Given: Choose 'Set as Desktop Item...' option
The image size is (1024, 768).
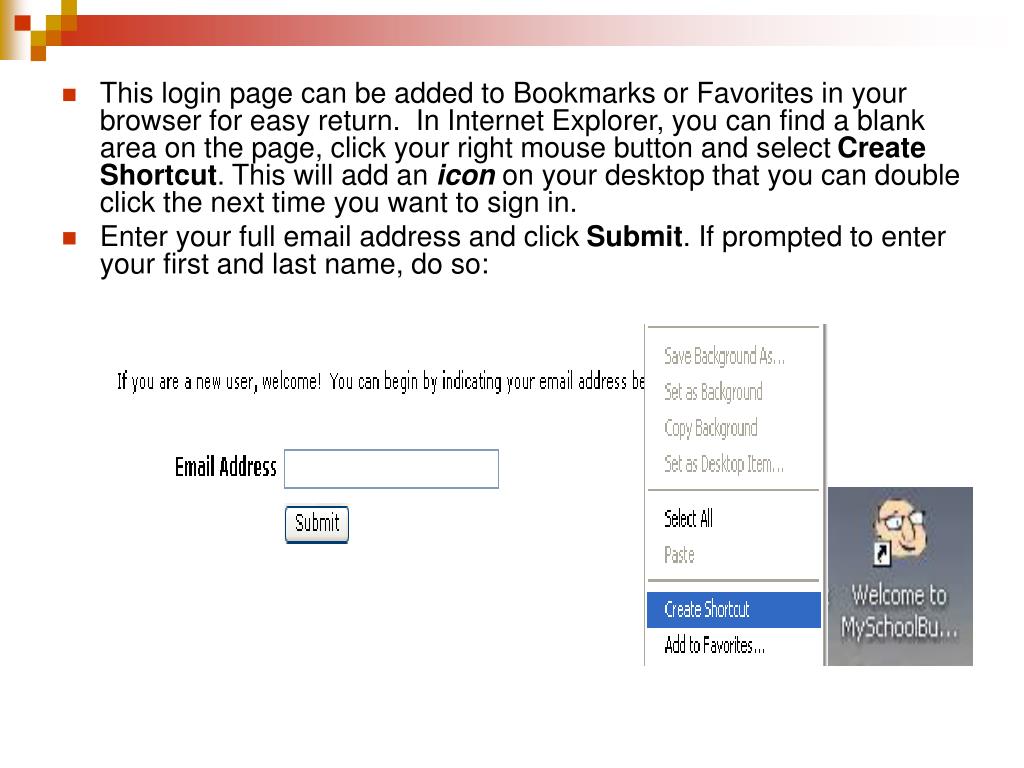Looking at the screenshot, I should point(723,464).
